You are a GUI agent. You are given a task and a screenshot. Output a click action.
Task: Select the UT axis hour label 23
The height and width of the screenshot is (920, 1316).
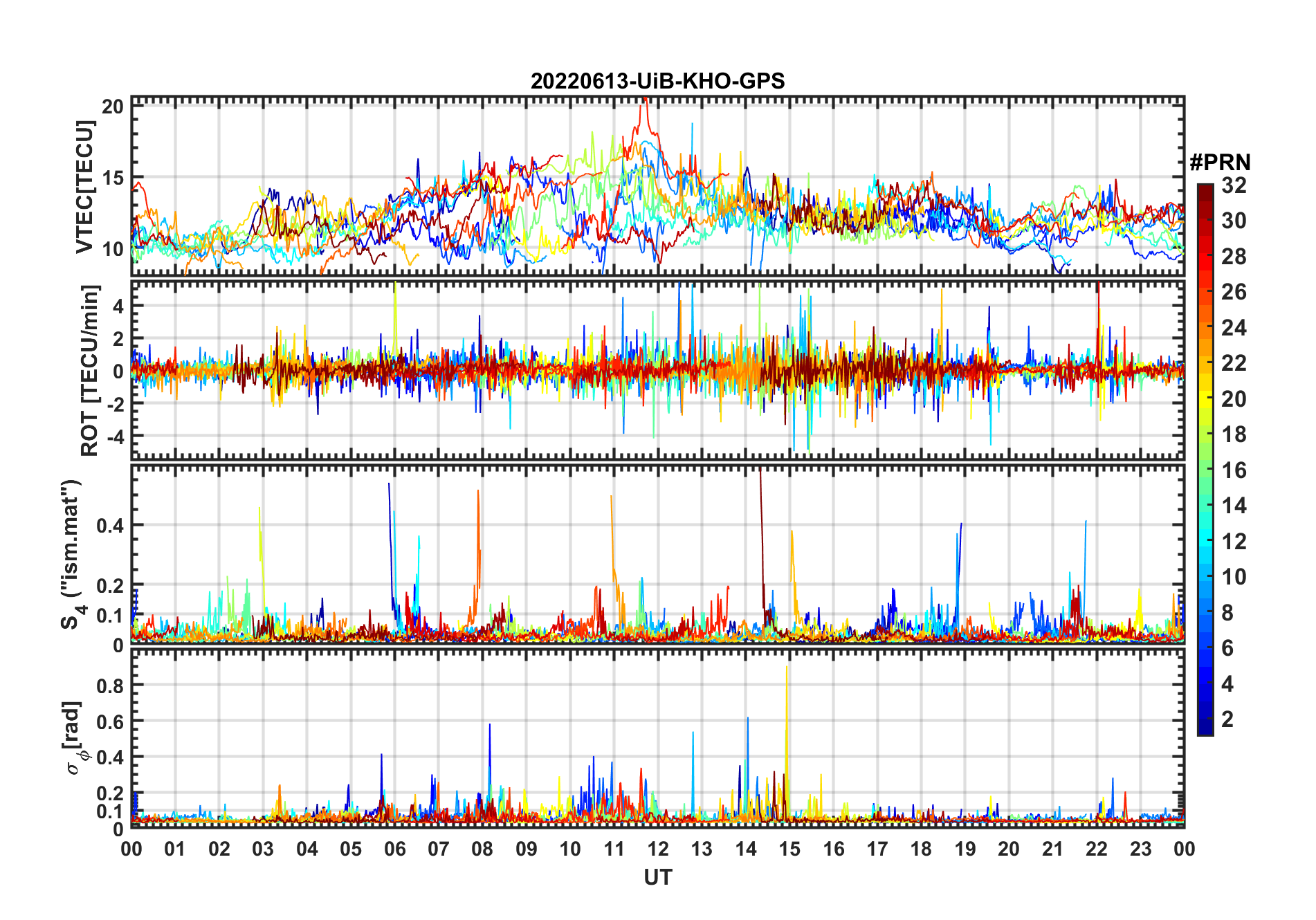pyautogui.click(x=1140, y=849)
